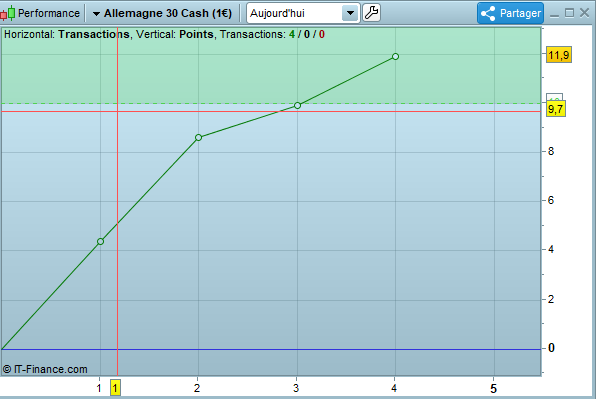Click the Transactions 4 / 0 / 0 summary
The height and width of the screenshot is (399, 596).
pos(272,34)
